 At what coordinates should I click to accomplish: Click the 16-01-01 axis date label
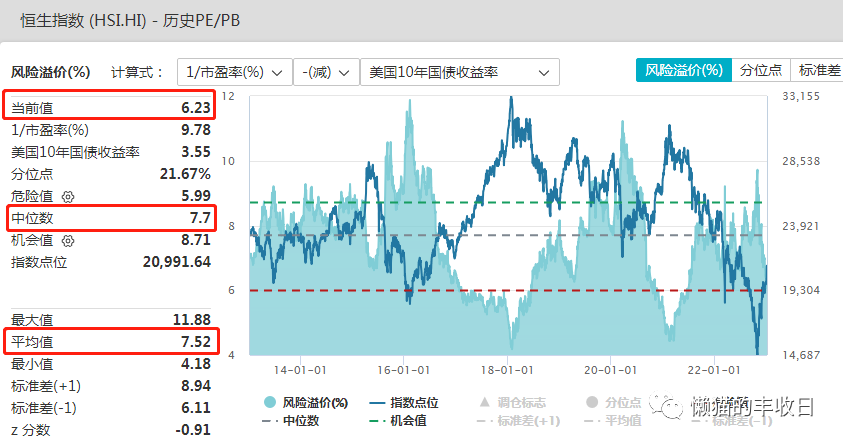(403, 370)
